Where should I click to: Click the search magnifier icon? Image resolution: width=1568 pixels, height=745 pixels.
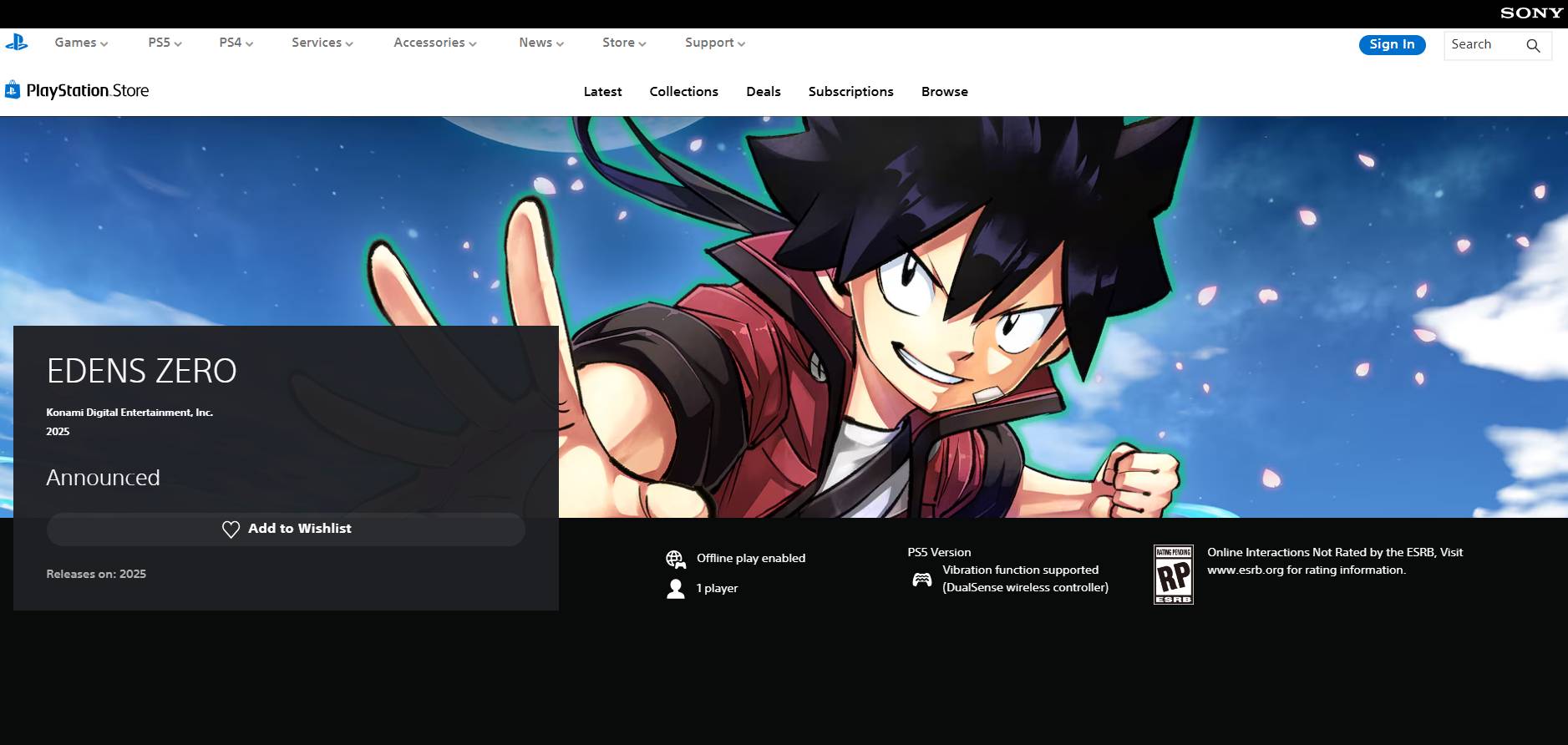[1533, 45]
